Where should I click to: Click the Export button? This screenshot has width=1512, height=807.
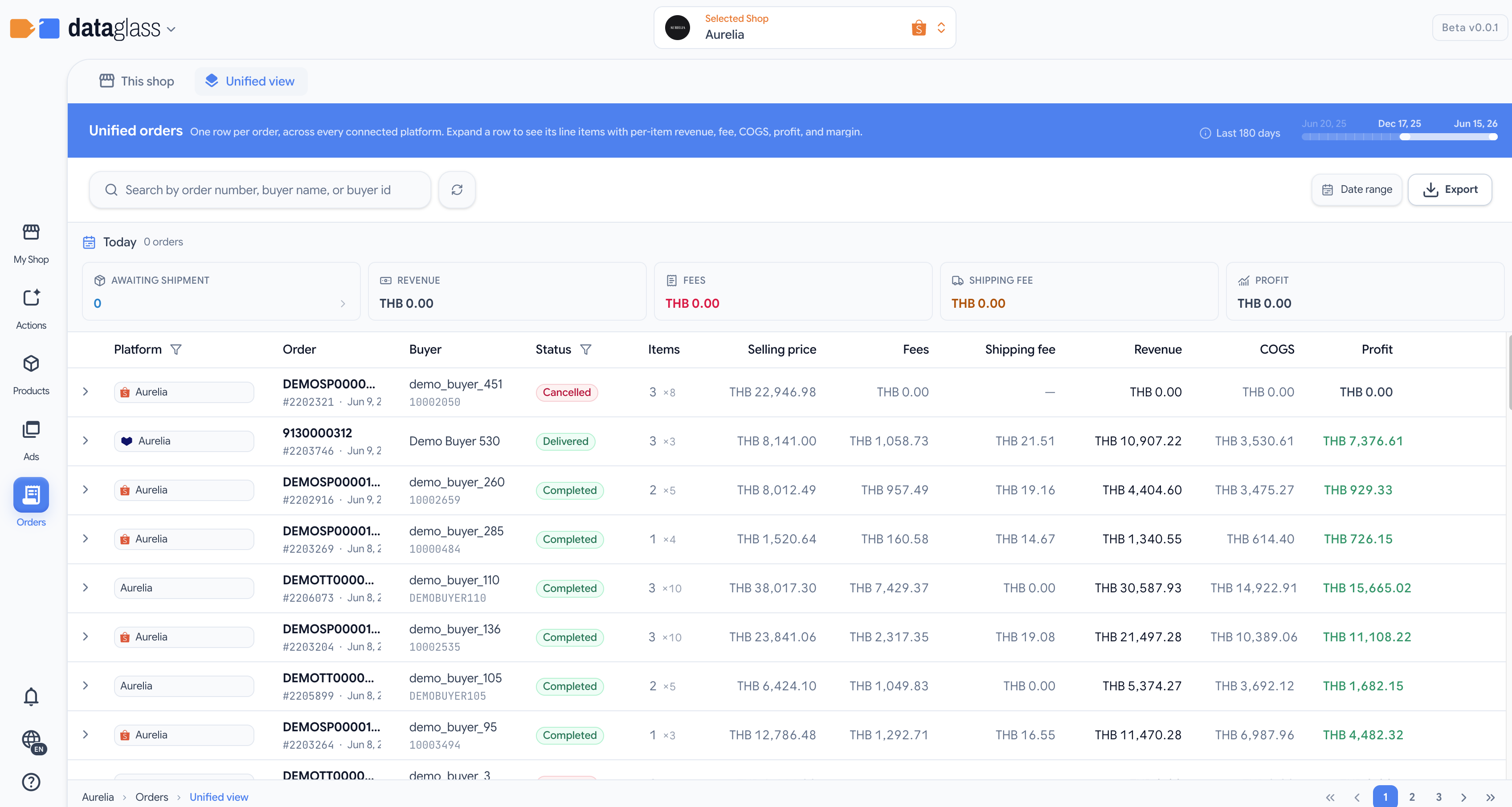pyautogui.click(x=1450, y=190)
